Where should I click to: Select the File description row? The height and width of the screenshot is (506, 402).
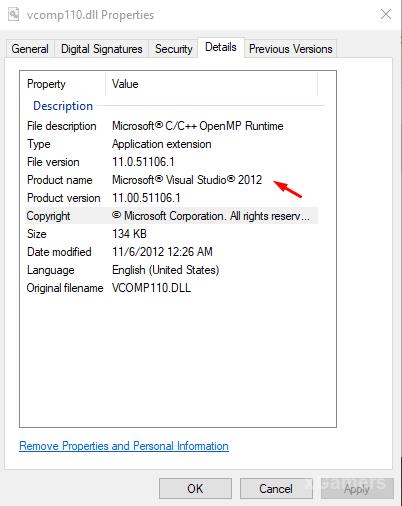click(172, 126)
